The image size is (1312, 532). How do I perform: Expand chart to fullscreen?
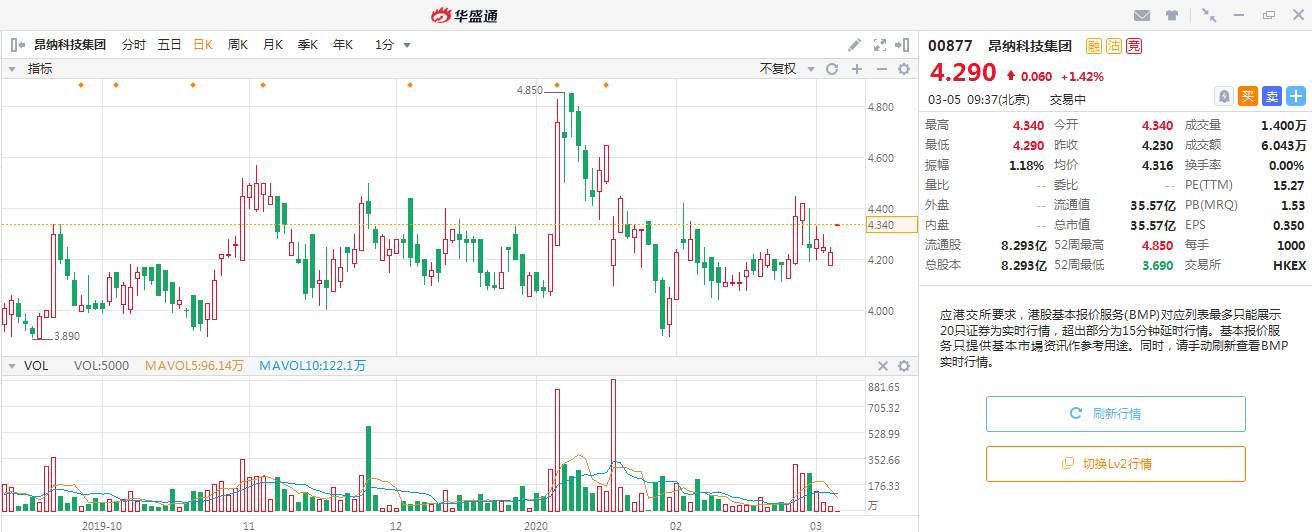pos(880,44)
